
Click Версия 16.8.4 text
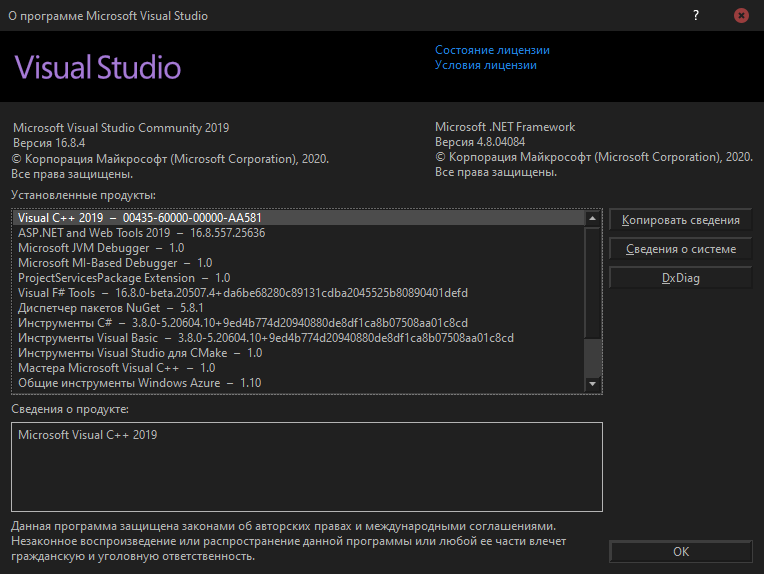pyautogui.click(x=49, y=143)
